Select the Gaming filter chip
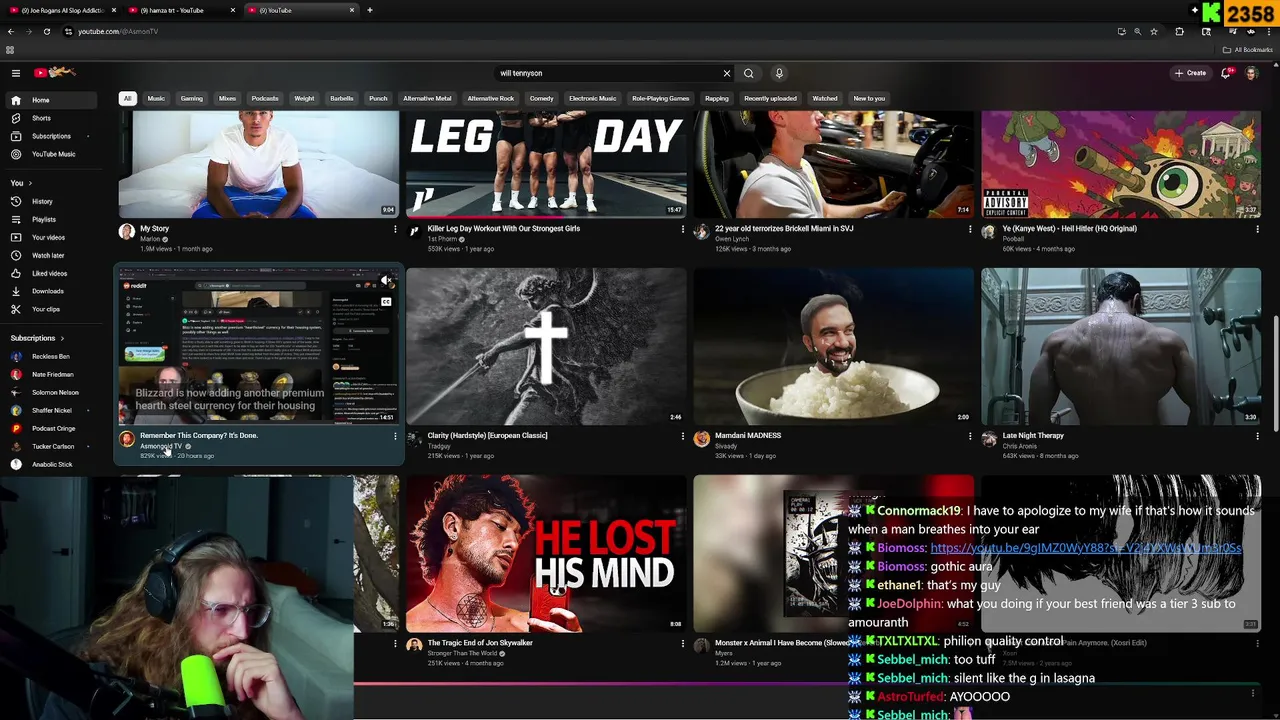The image size is (1280, 720). [192, 98]
